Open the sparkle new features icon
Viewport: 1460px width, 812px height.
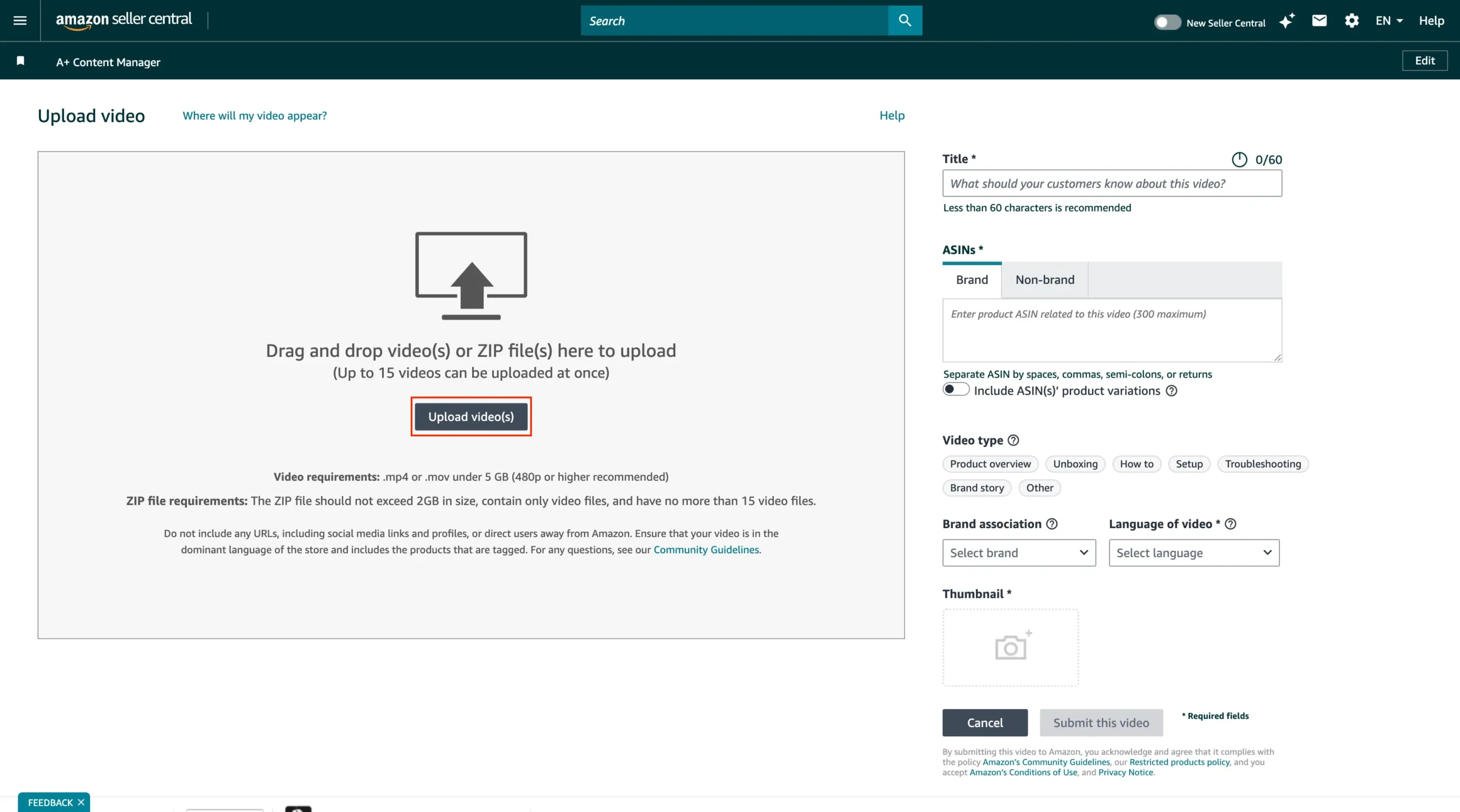pos(1287,21)
